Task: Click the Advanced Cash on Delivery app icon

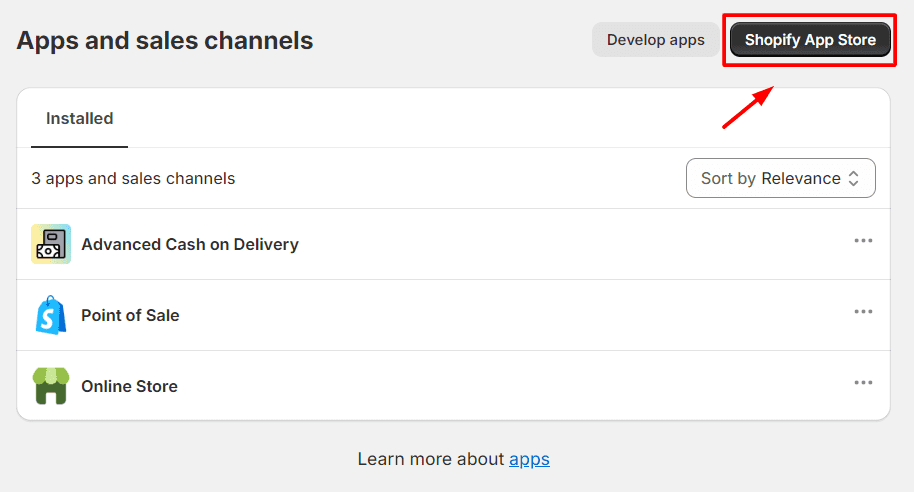Action: (x=51, y=244)
